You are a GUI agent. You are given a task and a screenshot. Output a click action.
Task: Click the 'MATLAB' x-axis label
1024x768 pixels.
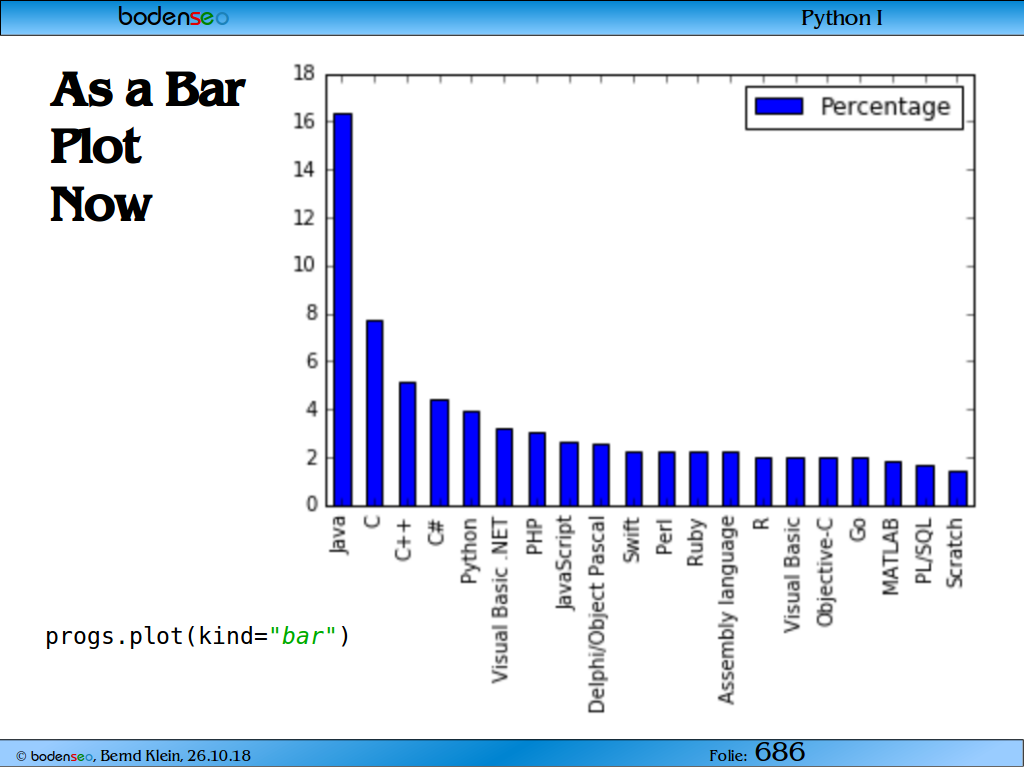click(x=890, y=557)
